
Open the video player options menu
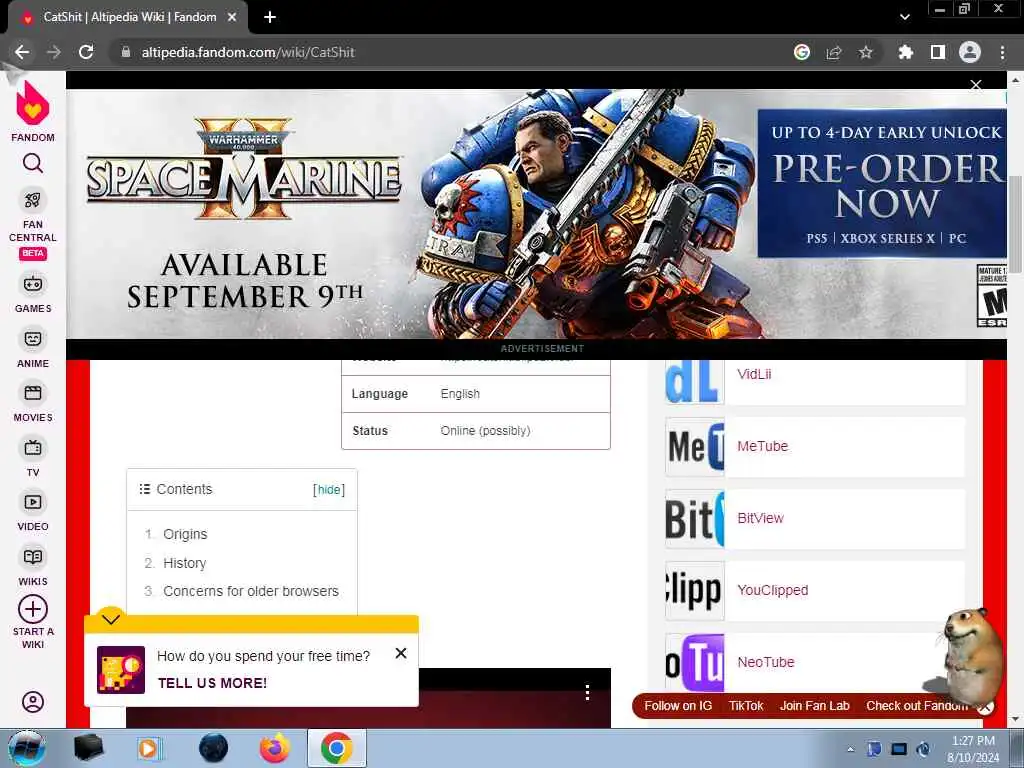[x=588, y=692]
